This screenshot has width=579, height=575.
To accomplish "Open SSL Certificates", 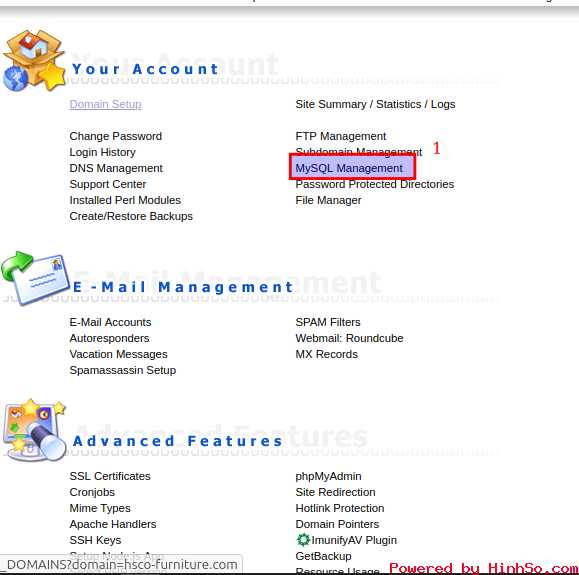I will click(x=110, y=476).
